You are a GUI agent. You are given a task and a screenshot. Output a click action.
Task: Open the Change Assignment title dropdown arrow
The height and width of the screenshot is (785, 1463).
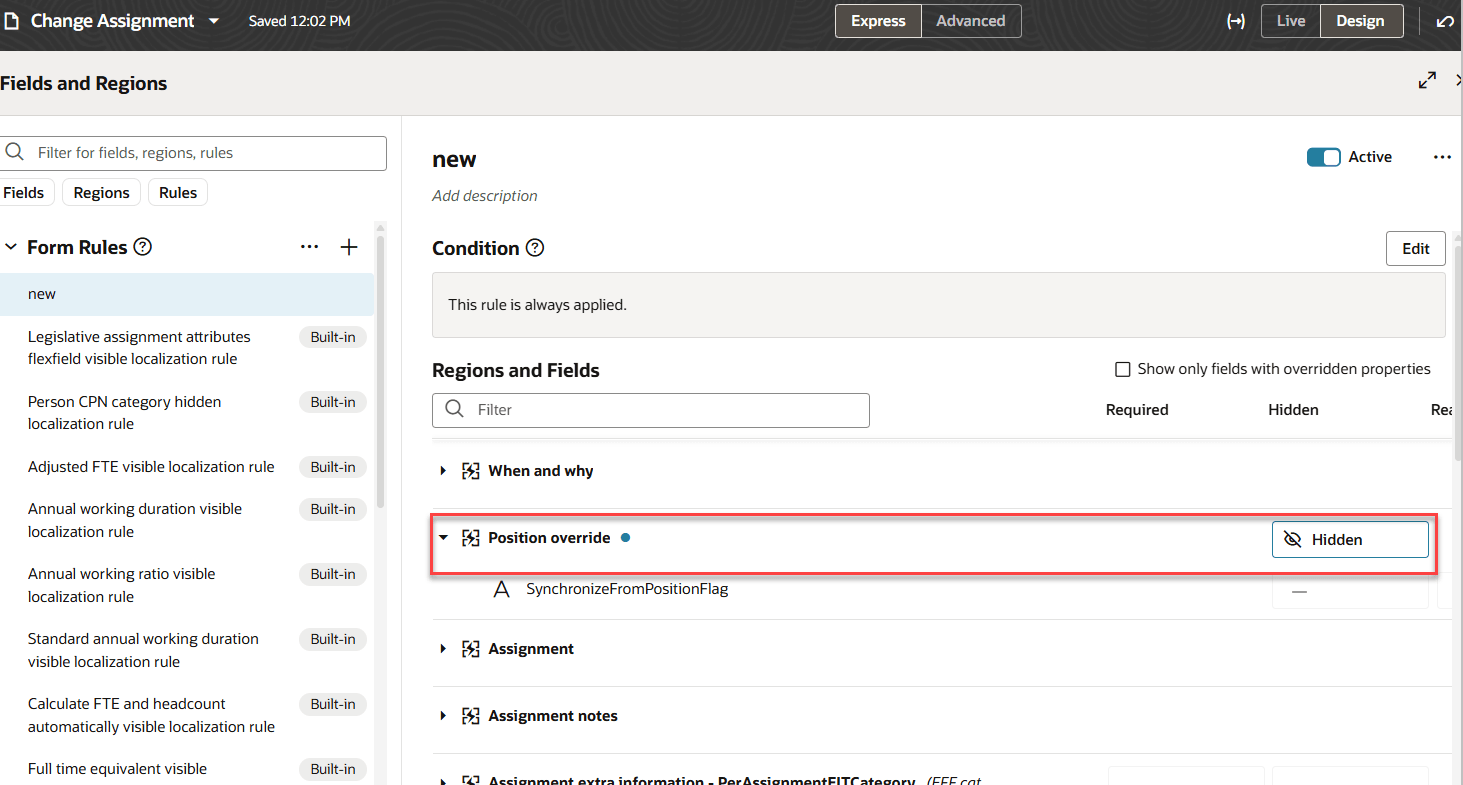pos(213,21)
